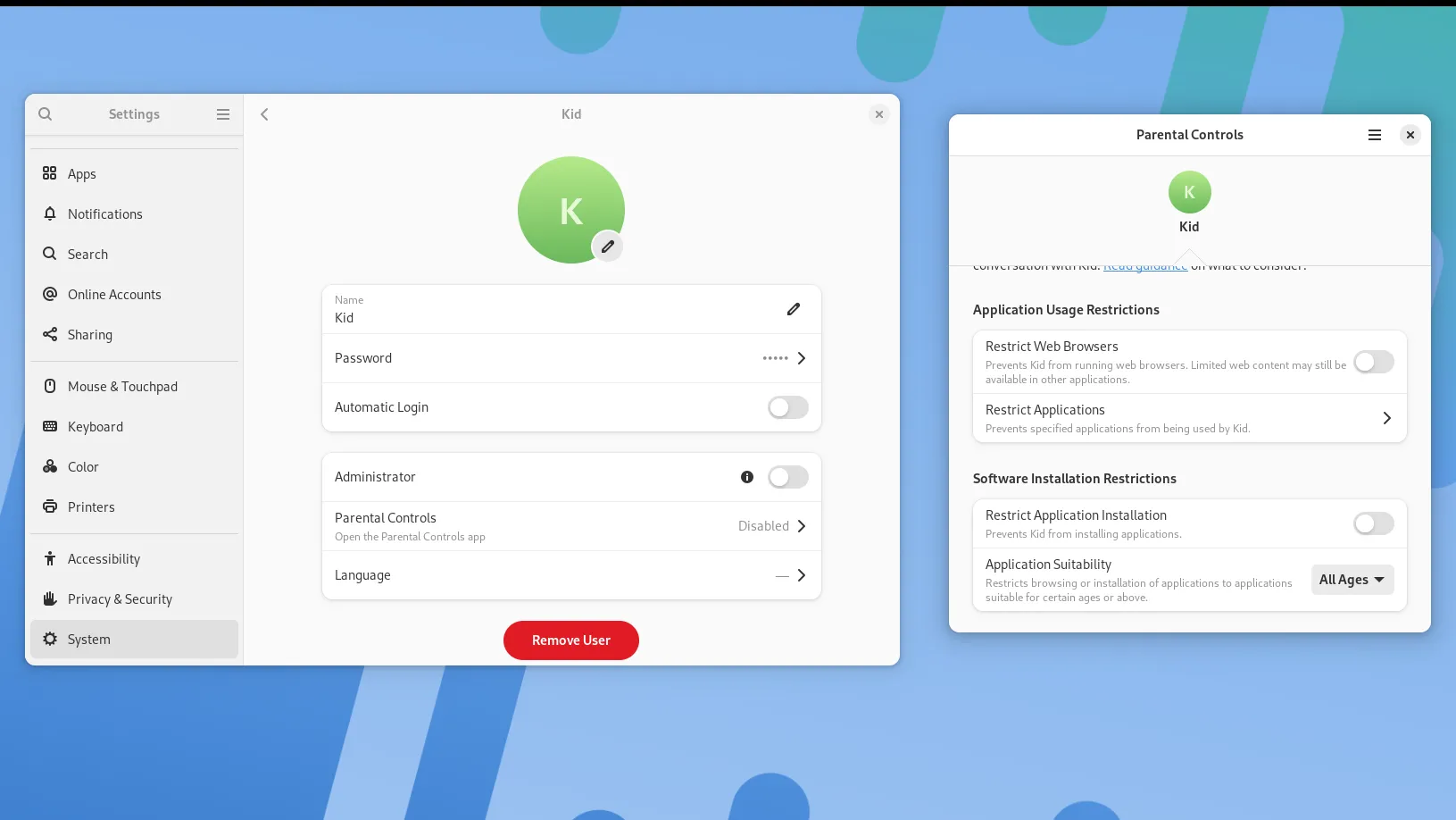Open the Settings hamburger menu
1456x820 pixels.
point(223,114)
